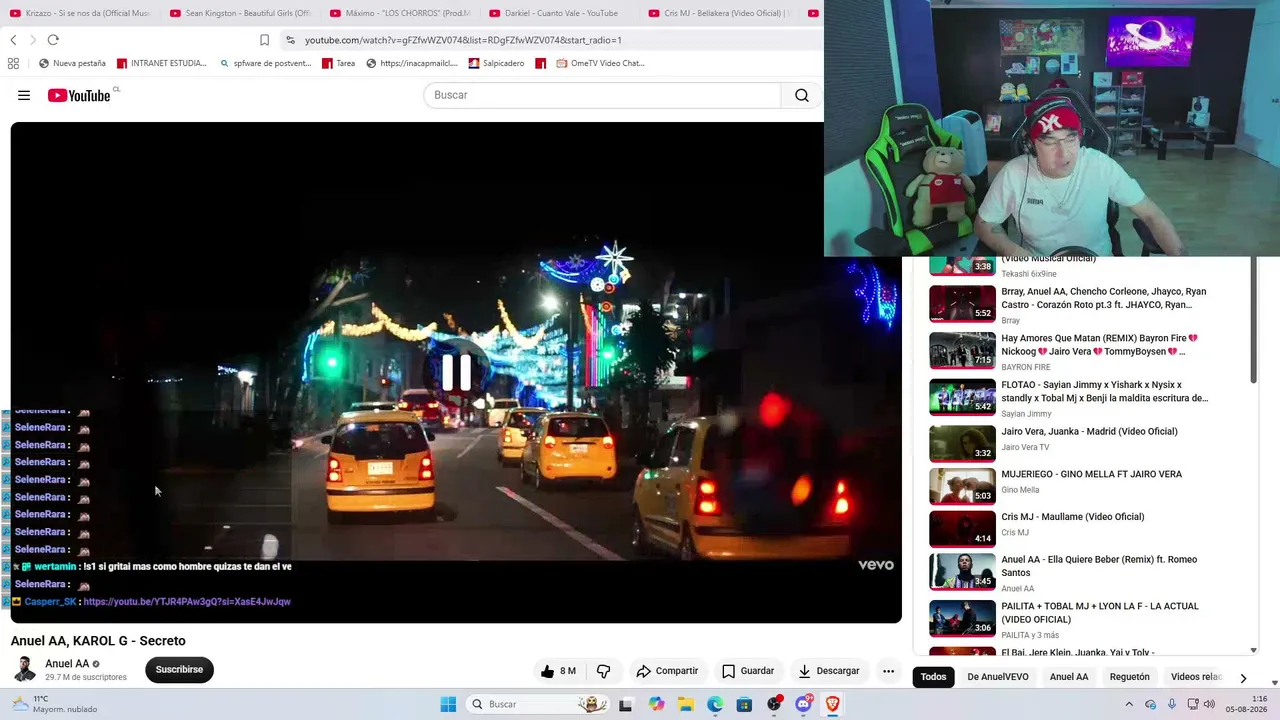Image resolution: width=1280 pixels, height=720 pixels.
Task: Open the site settings icon in the address bar
Action: [x=290, y=40]
